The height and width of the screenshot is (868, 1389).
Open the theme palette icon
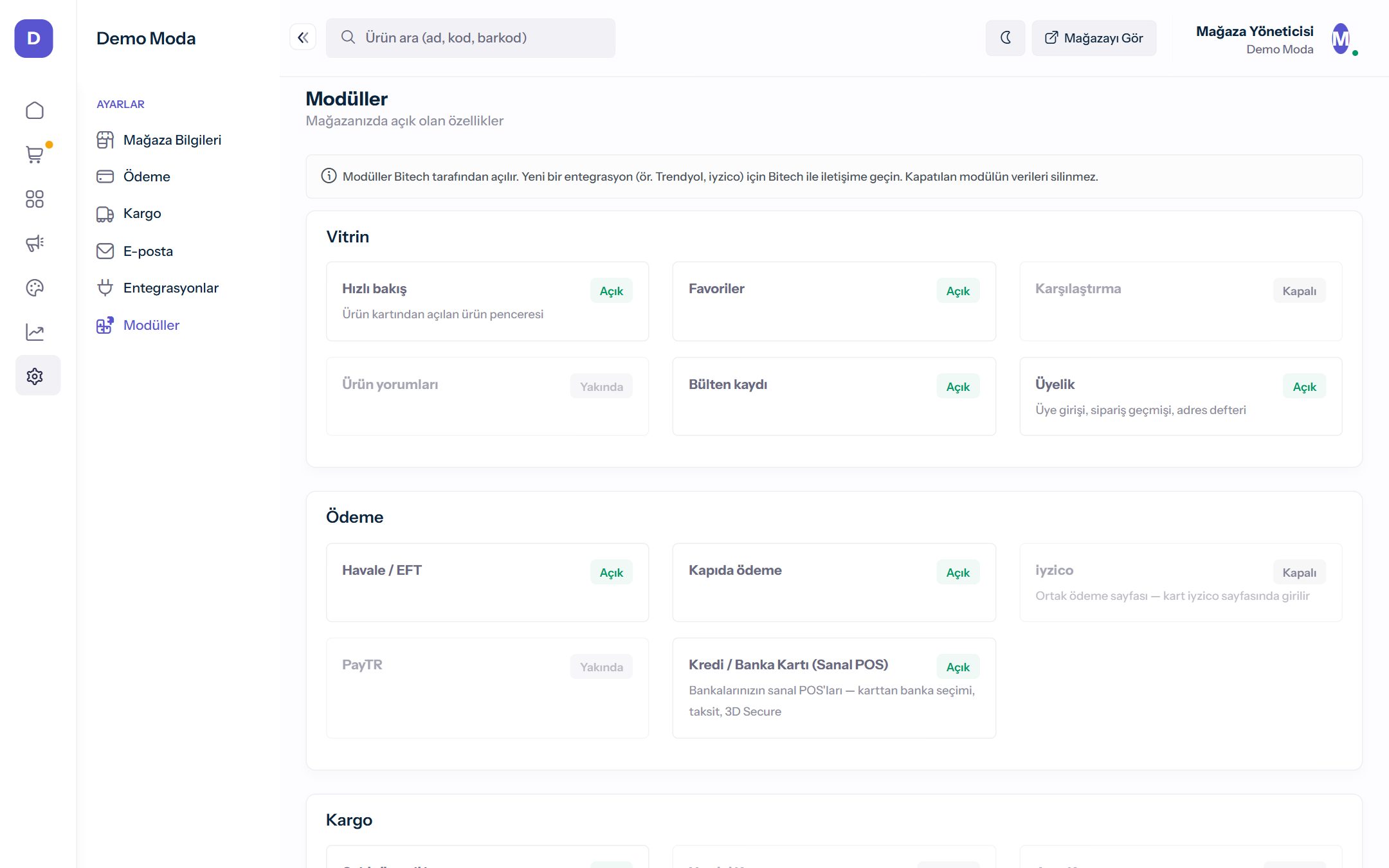35,287
